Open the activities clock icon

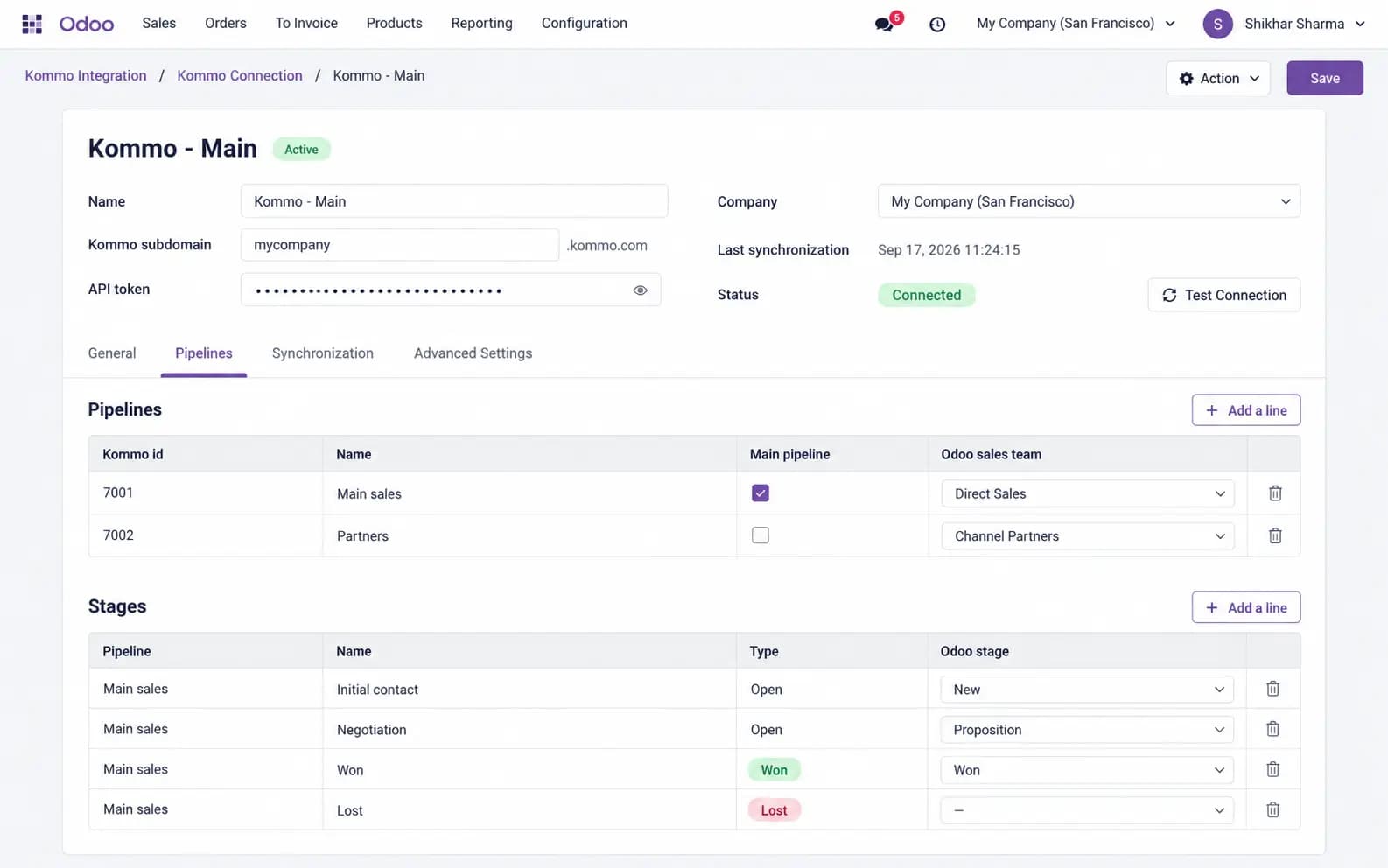[x=937, y=24]
